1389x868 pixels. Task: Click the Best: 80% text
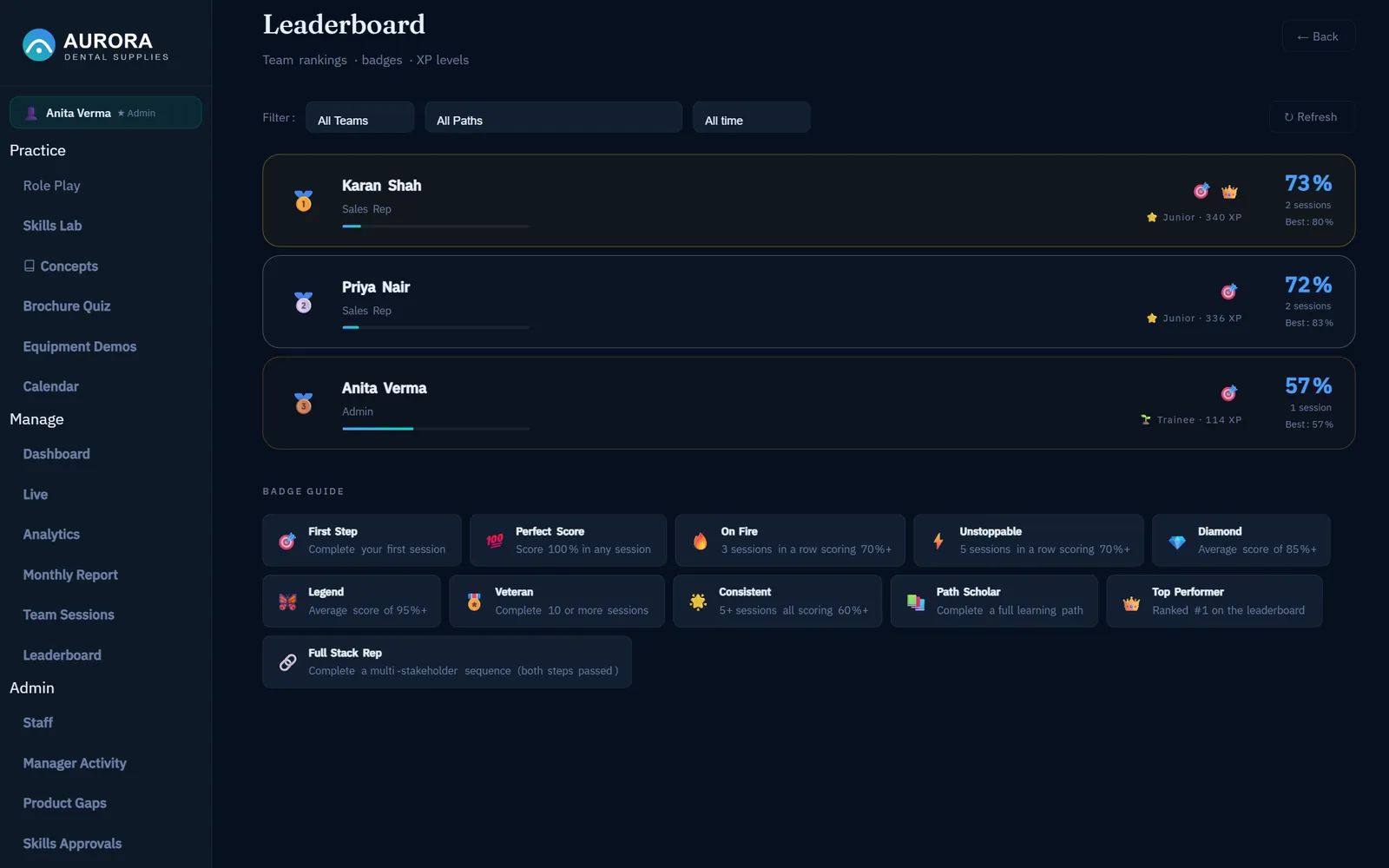1309,222
